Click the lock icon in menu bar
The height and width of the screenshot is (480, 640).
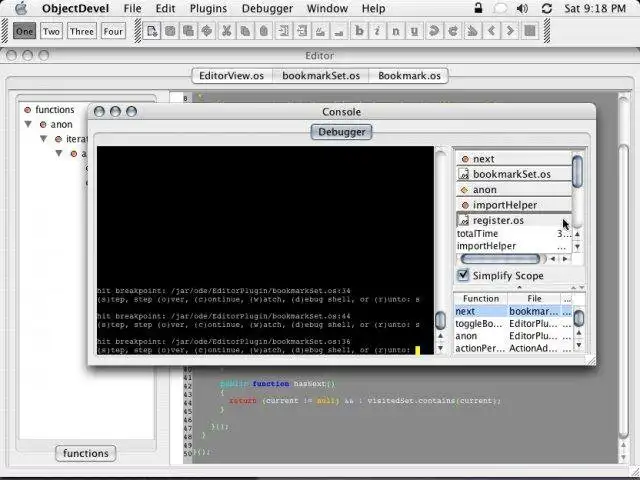[x=478, y=8]
